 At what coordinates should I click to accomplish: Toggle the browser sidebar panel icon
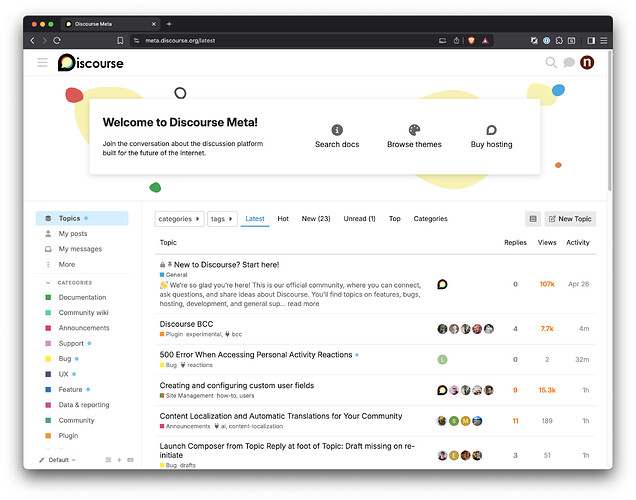(591, 41)
